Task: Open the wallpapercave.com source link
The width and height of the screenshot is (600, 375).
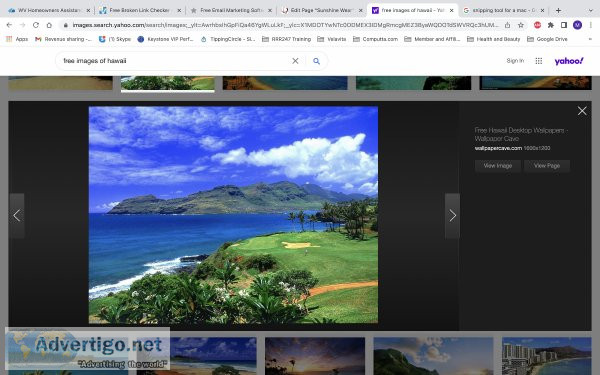Action: (498, 148)
